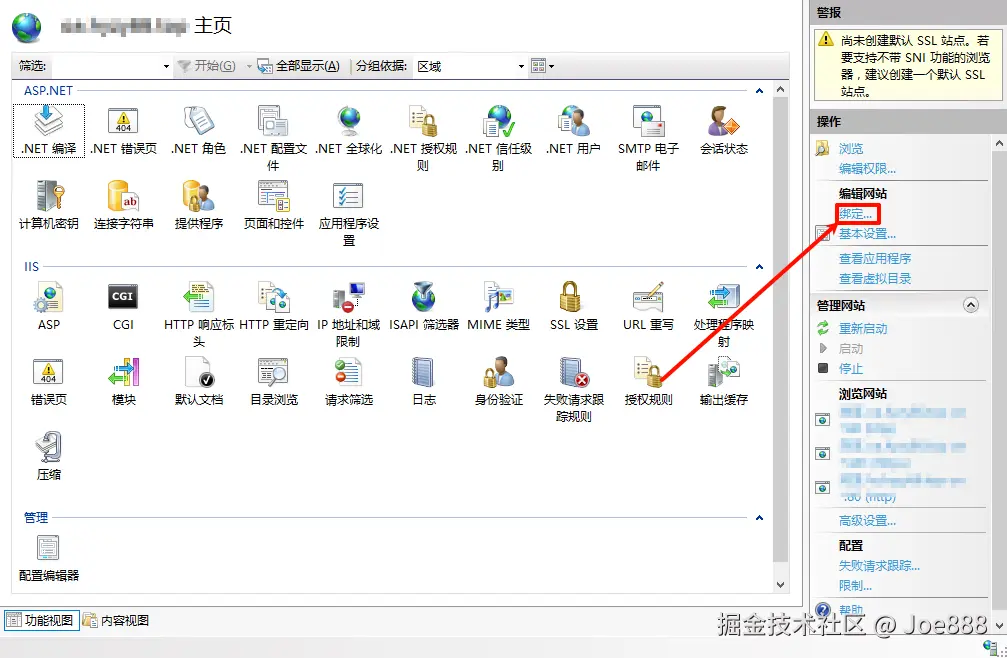1007x658 pixels.
Task: Open the IIS 错误页 feature icon
Action: 49,372
